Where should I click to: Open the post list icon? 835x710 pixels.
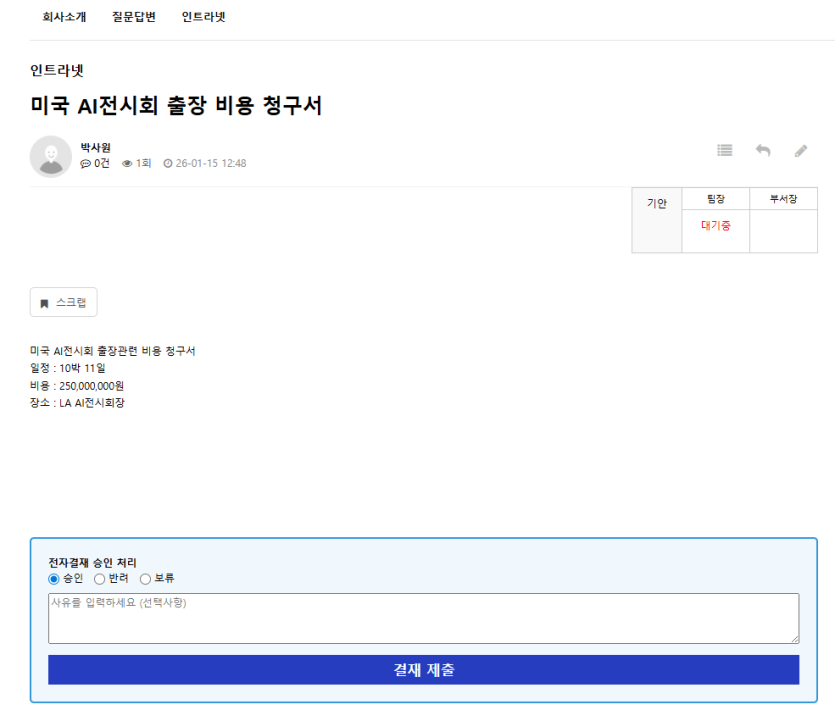coord(725,151)
